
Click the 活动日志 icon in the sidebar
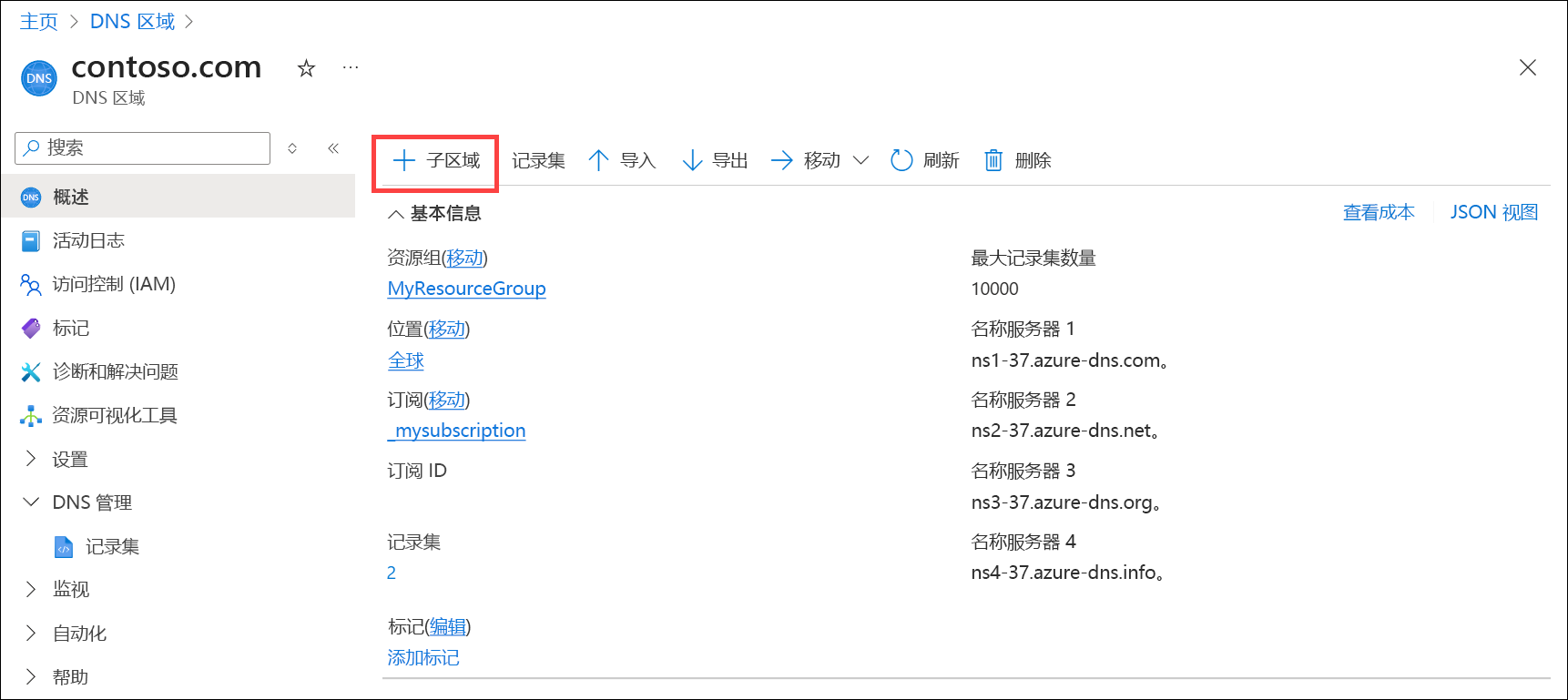[x=31, y=241]
